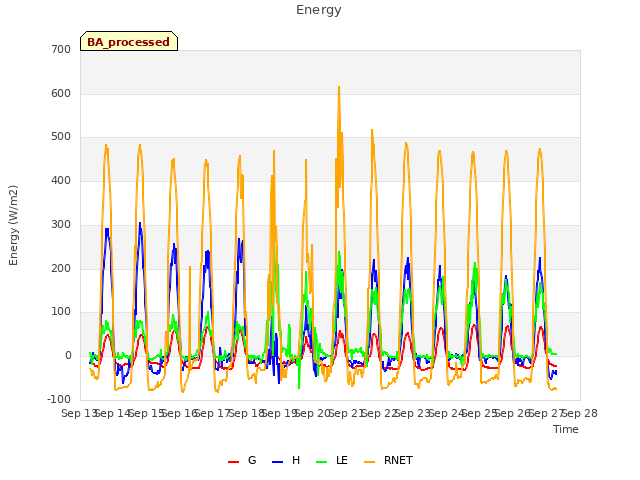Click the 600 y-axis tick label

(x=61, y=93)
